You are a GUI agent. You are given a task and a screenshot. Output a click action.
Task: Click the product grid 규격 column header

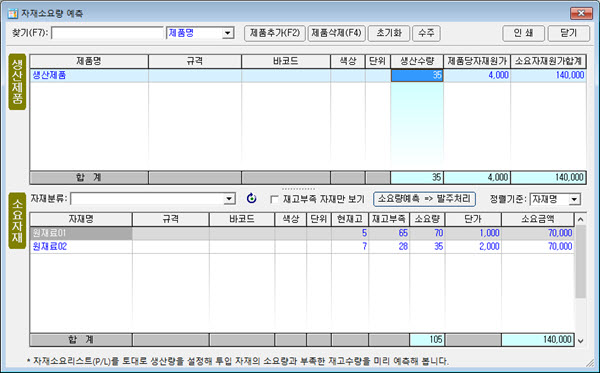(x=195, y=61)
